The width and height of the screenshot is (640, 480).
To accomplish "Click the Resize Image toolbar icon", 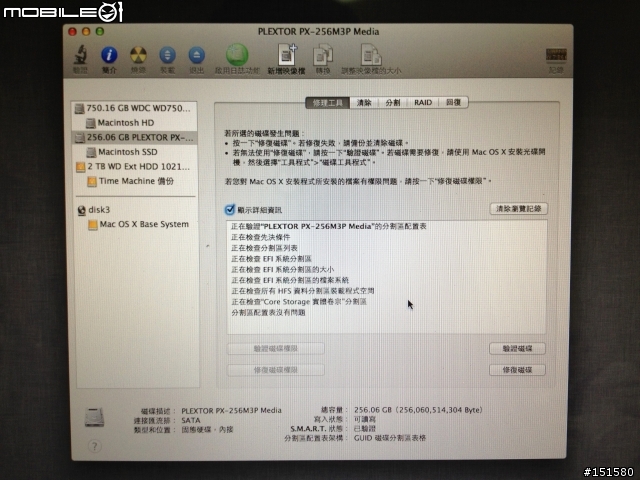I will (371, 55).
